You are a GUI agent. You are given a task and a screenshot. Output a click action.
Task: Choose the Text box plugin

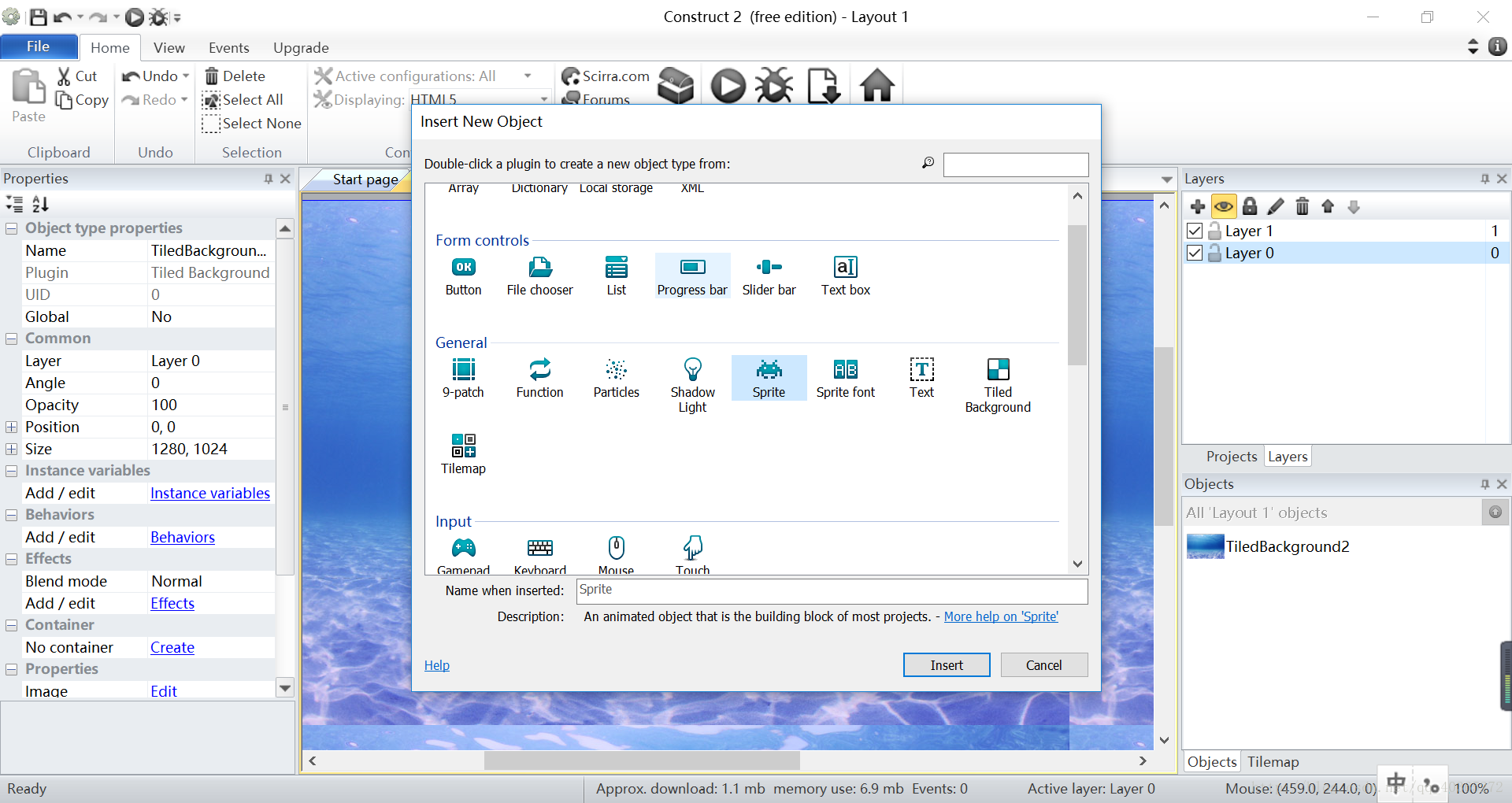coord(845,276)
